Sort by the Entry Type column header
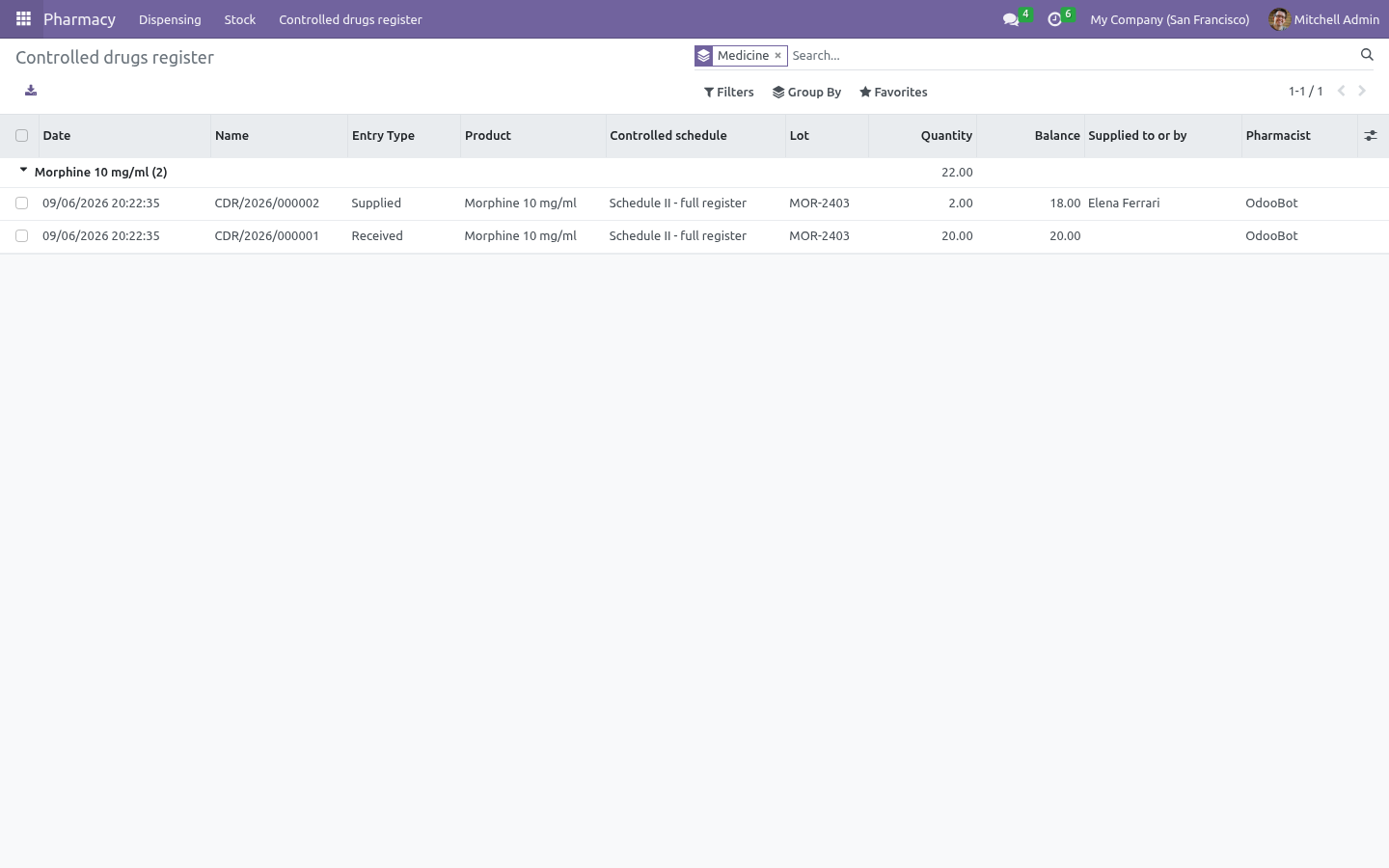The image size is (1389, 868). (404, 136)
